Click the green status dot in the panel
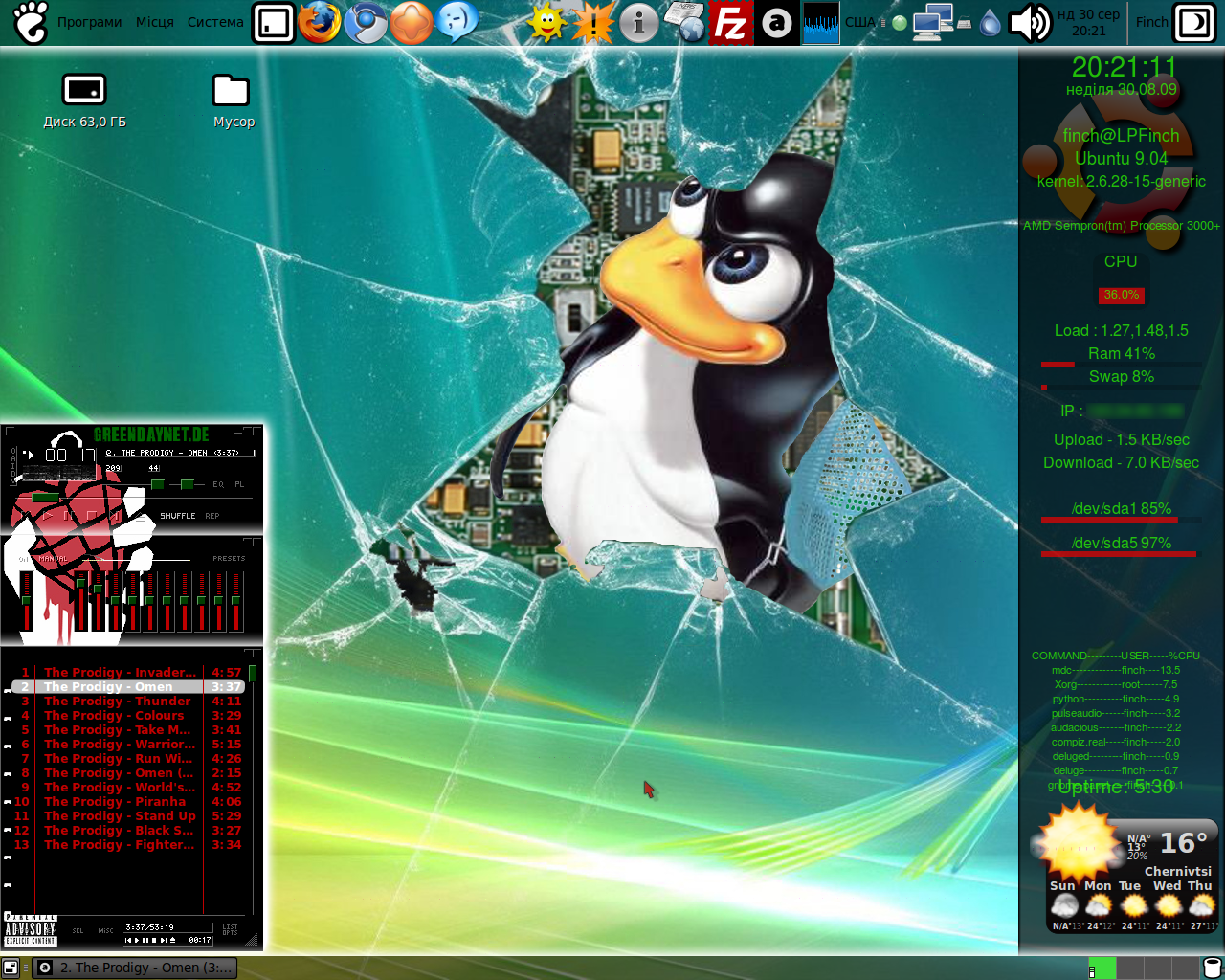 point(899,23)
